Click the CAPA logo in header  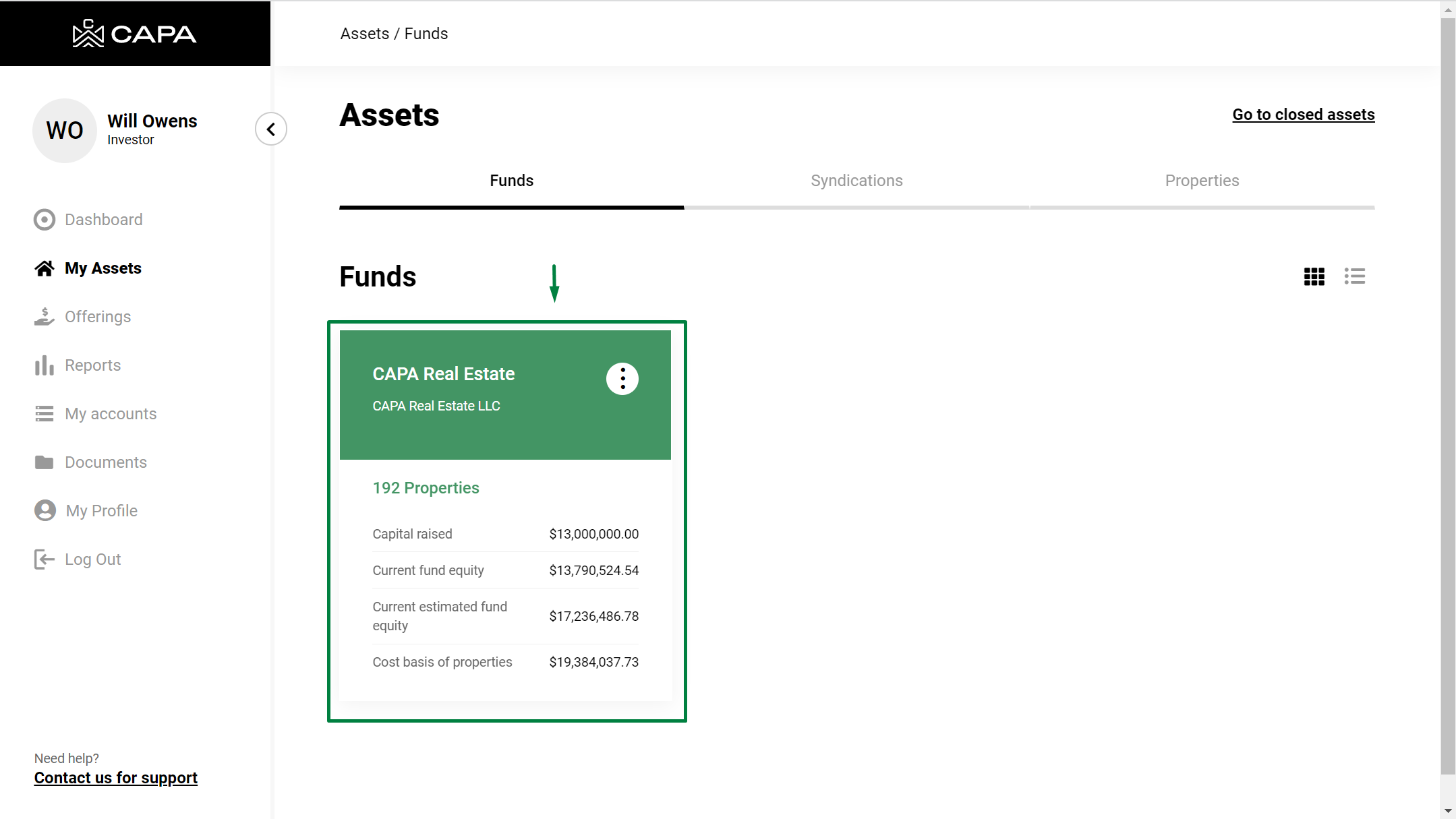[135, 34]
